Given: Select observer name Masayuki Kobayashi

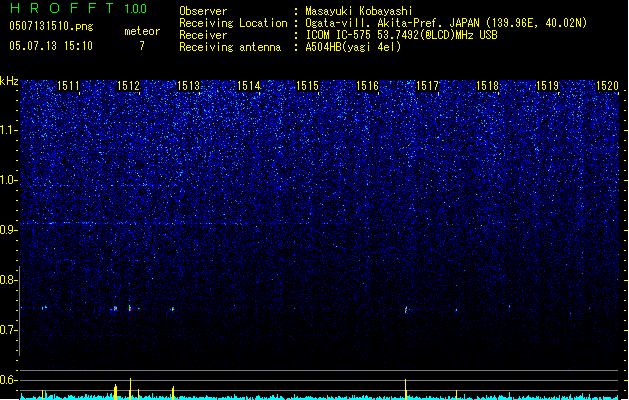Looking at the screenshot, I should point(359,11).
